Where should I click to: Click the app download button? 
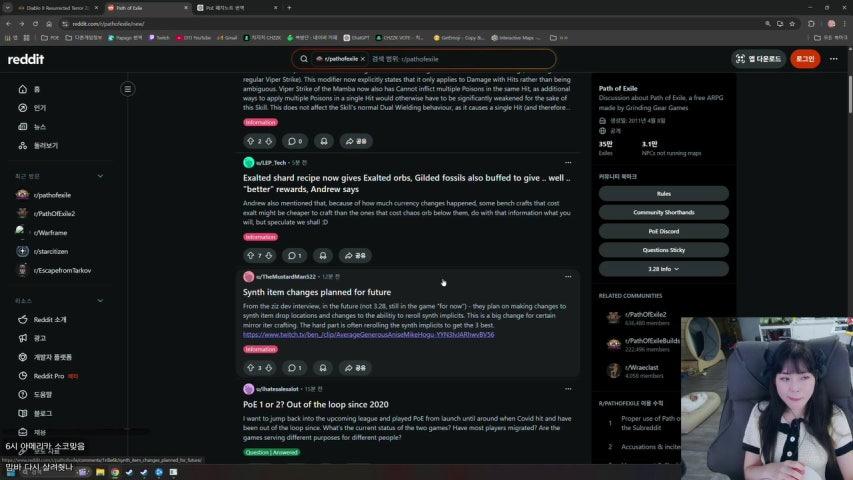point(758,59)
